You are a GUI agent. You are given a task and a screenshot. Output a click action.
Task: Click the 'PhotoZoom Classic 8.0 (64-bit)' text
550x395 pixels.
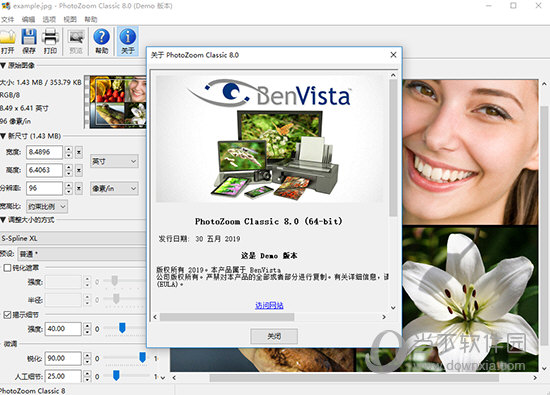click(269, 221)
